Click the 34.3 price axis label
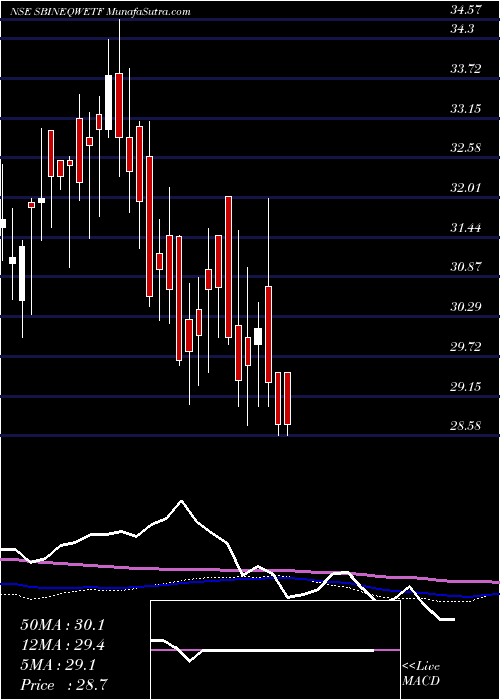500x700 pixels. (462, 29)
